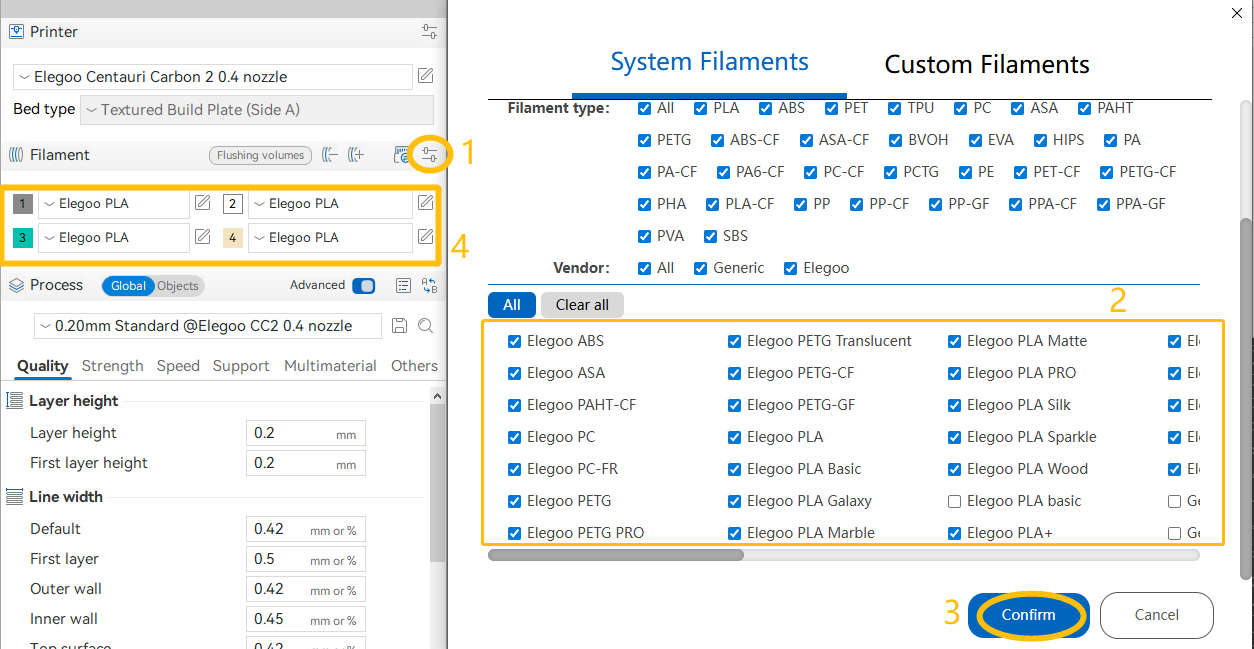Edit filament 1 preset with pencil icon
This screenshot has width=1254, height=649.
tap(202, 204)
